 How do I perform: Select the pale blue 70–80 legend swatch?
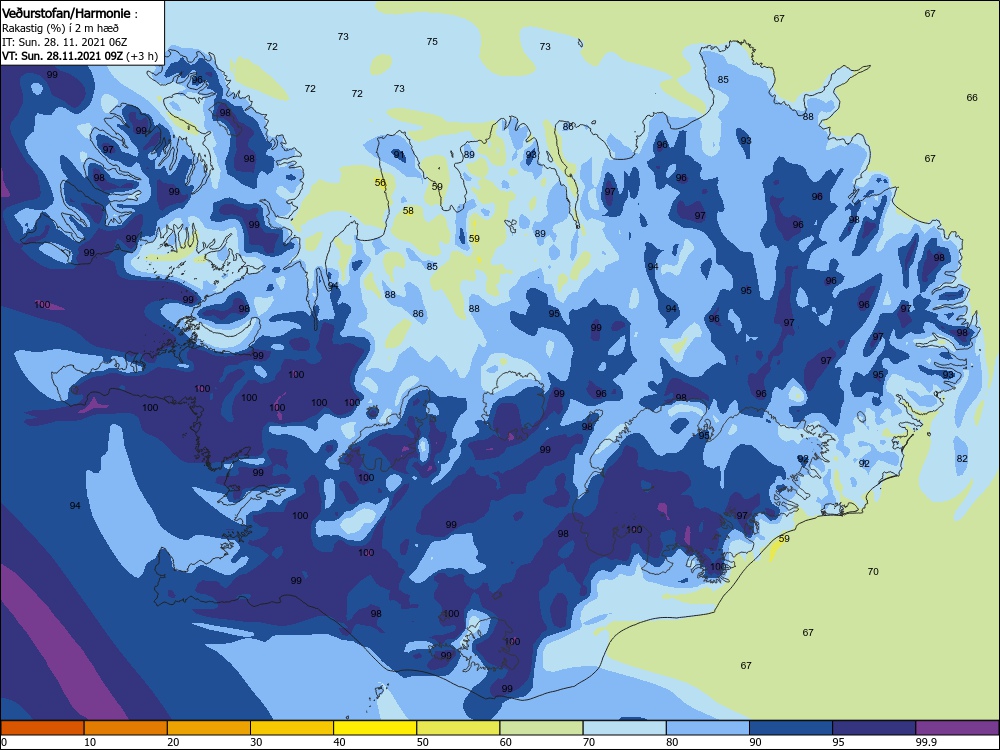(x=624, y=728)
